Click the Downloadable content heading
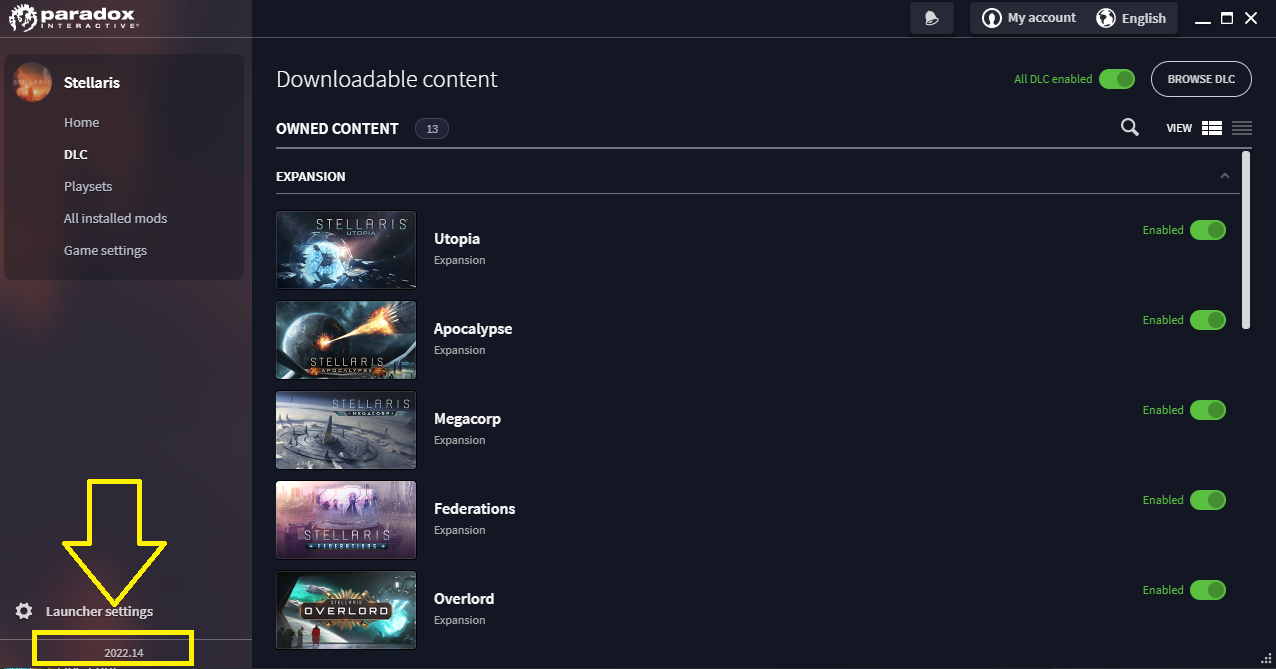Screen dimensions: 1276x669 (387, 79)
